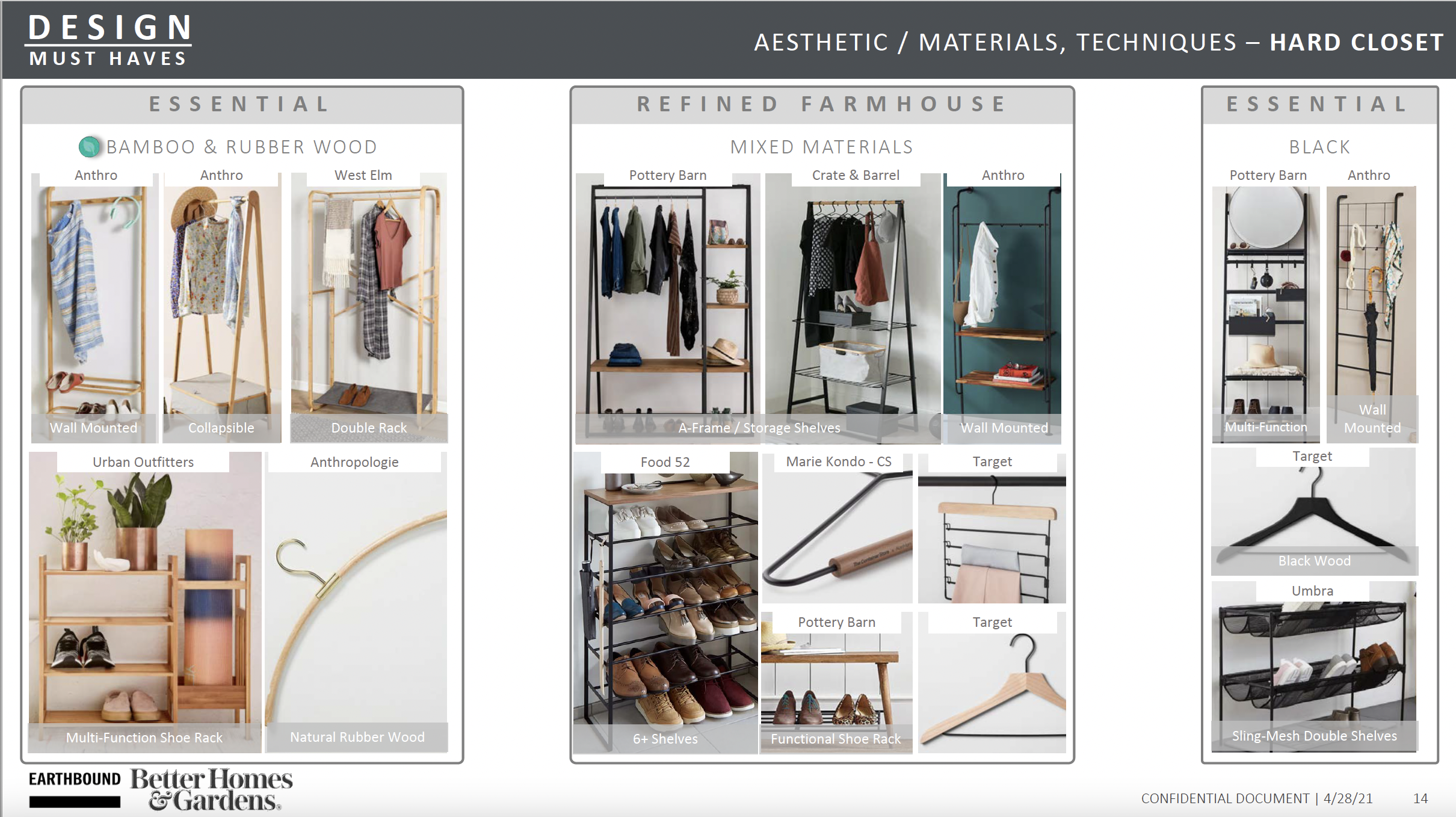The width and height of the screenshot is (1456, 817).
Task: Select the Food 52 shoe shelves image
Action: pos(665,603)
